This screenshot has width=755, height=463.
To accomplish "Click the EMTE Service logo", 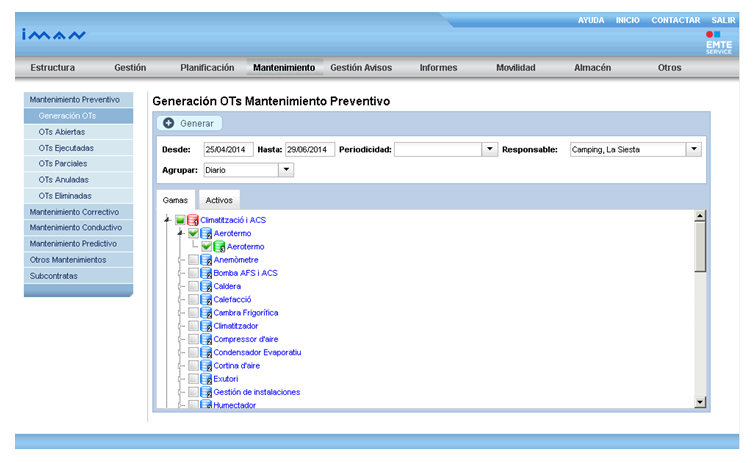I will click(718, 41).
